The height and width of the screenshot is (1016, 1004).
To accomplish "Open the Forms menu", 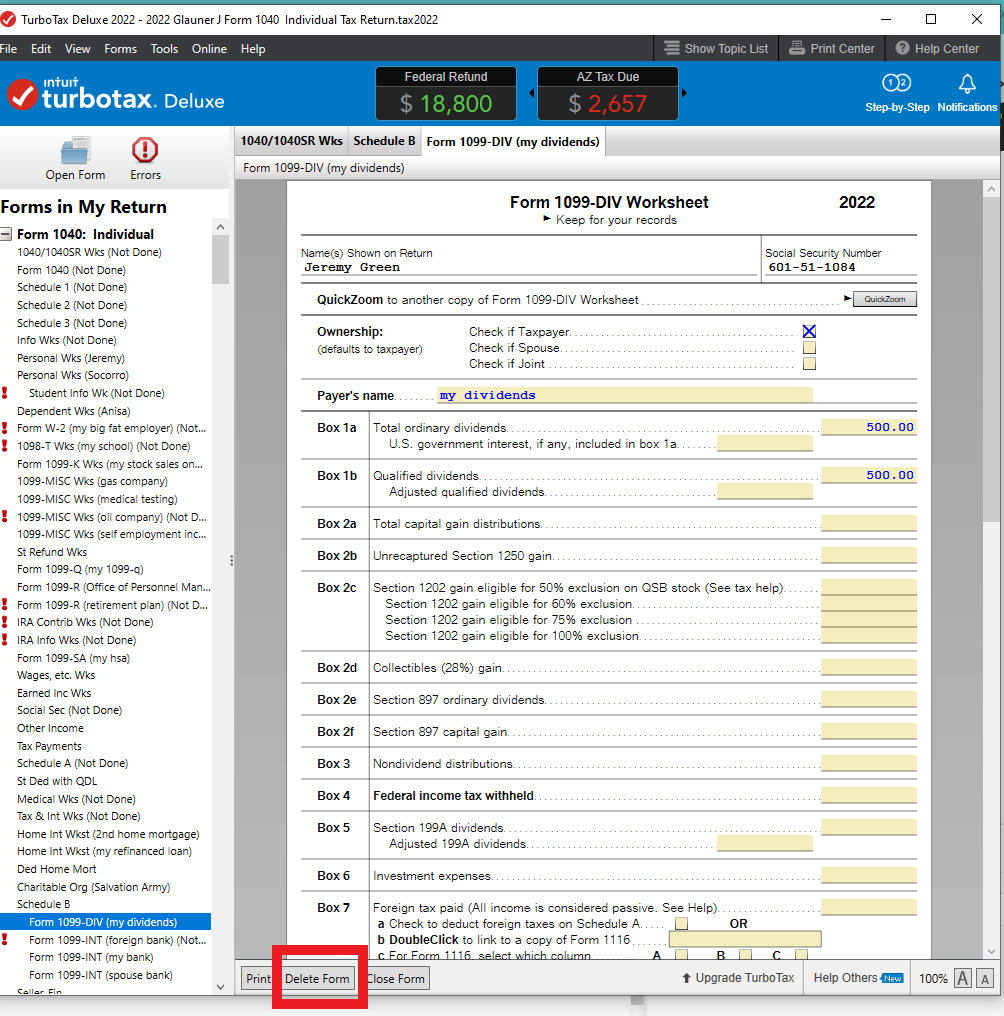I will pos(121,49).
